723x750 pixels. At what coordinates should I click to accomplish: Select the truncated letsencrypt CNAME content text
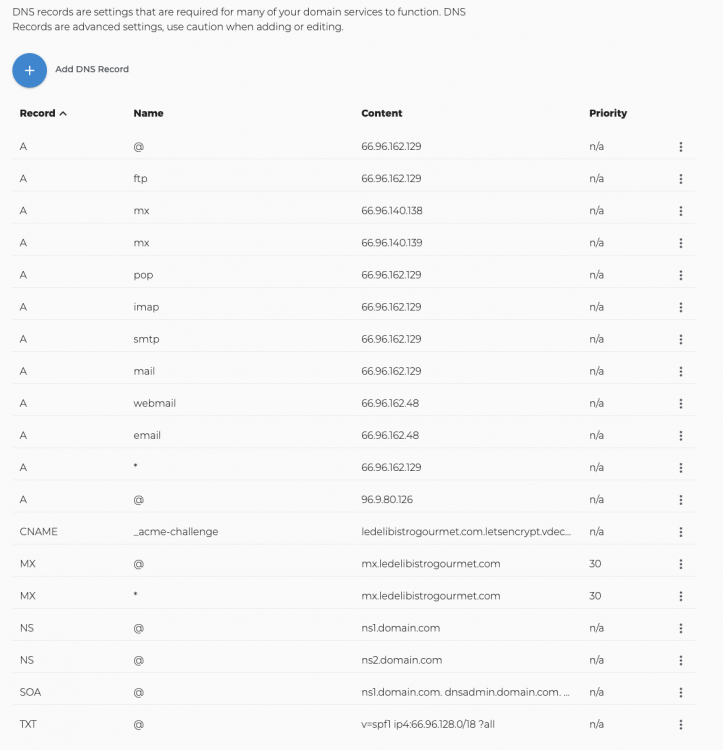(x=465, y=532)
